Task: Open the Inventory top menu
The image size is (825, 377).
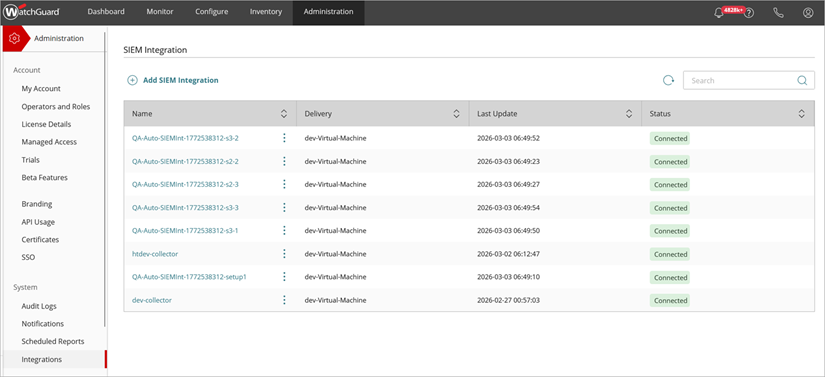Action: [266, 12]
